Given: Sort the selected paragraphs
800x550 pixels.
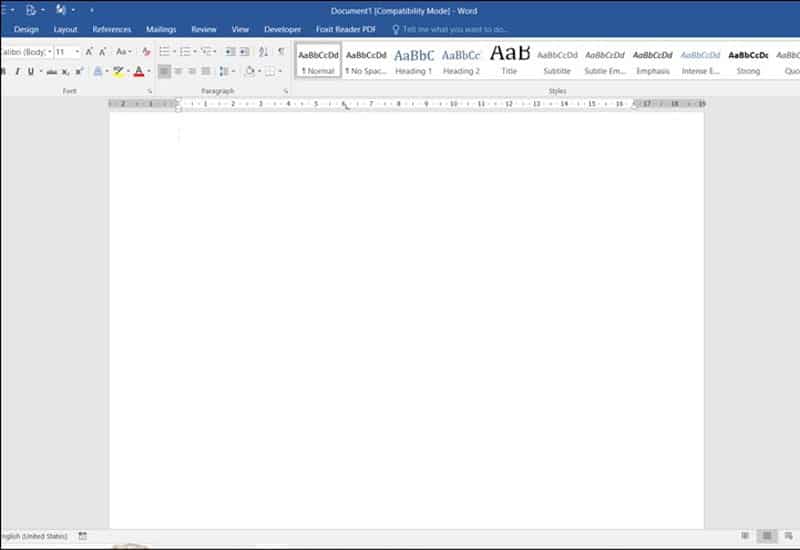Looking at the screenshot, I should (x=263, y=52).
